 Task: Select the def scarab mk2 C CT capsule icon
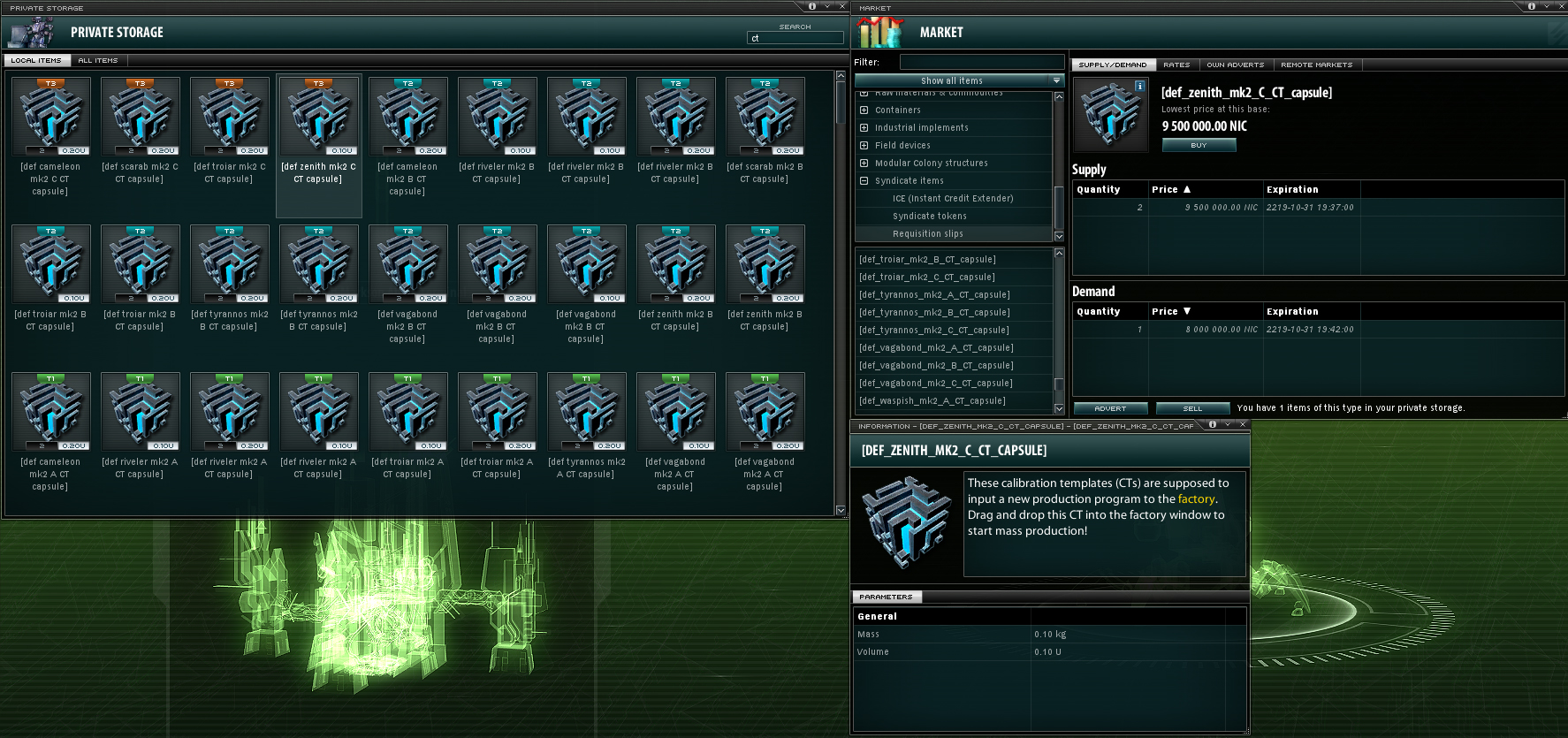coord(141,116)
